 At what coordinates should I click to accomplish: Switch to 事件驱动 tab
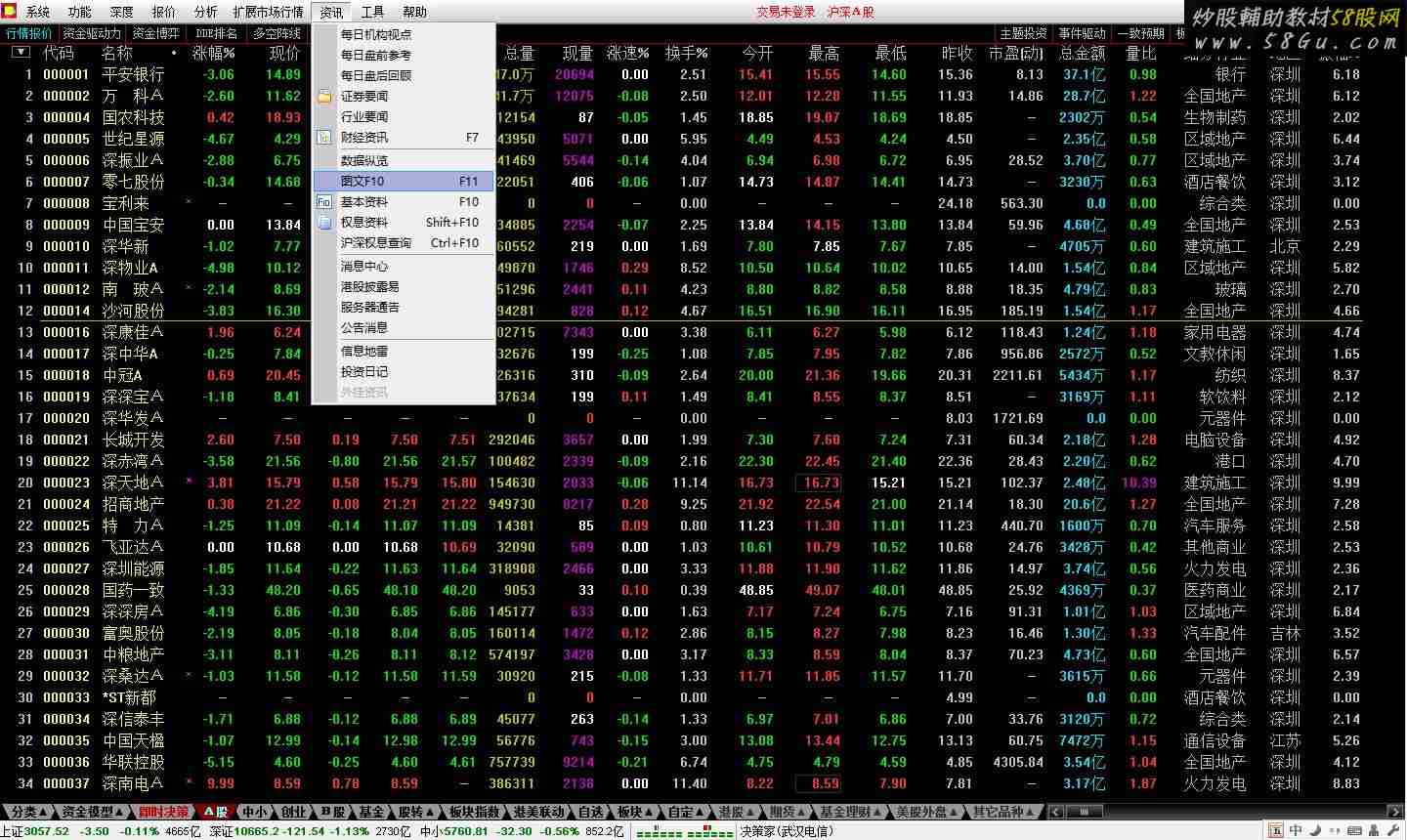pos(1083,33)
